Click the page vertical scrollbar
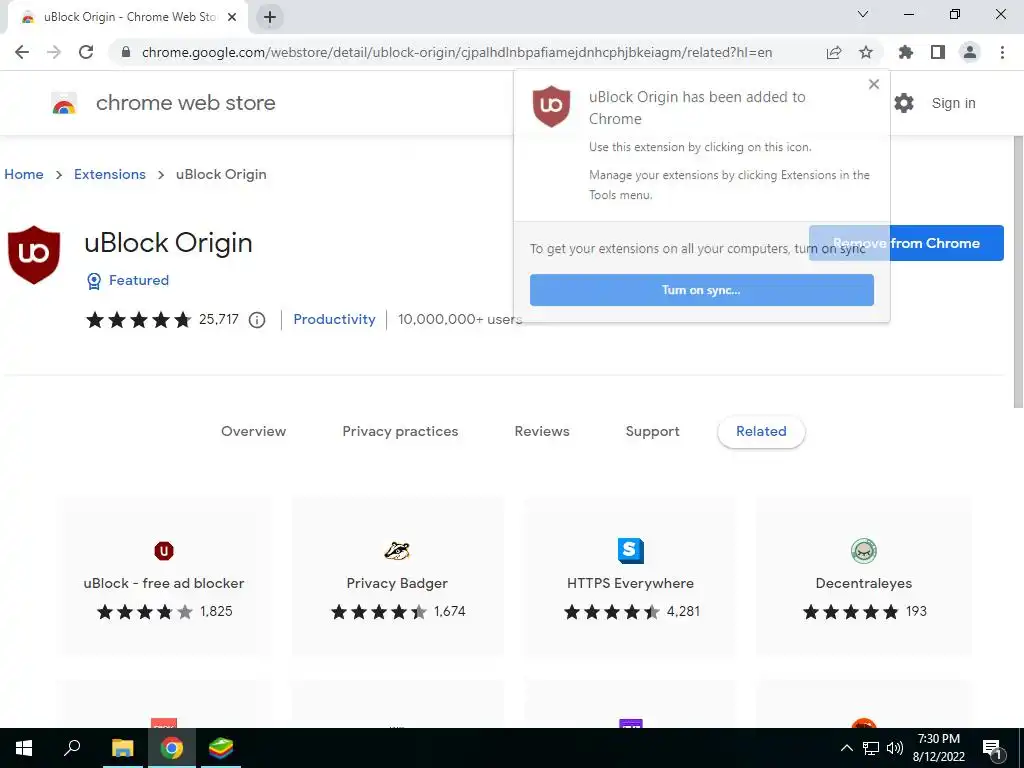The width and height of the screenshot is (1024, 768). pyautogui.click(x=1018, y=271)
